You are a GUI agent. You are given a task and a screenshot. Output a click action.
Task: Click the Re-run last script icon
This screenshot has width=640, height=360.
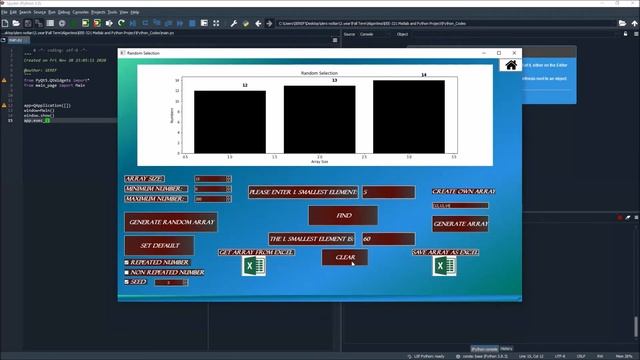[121, 23]
